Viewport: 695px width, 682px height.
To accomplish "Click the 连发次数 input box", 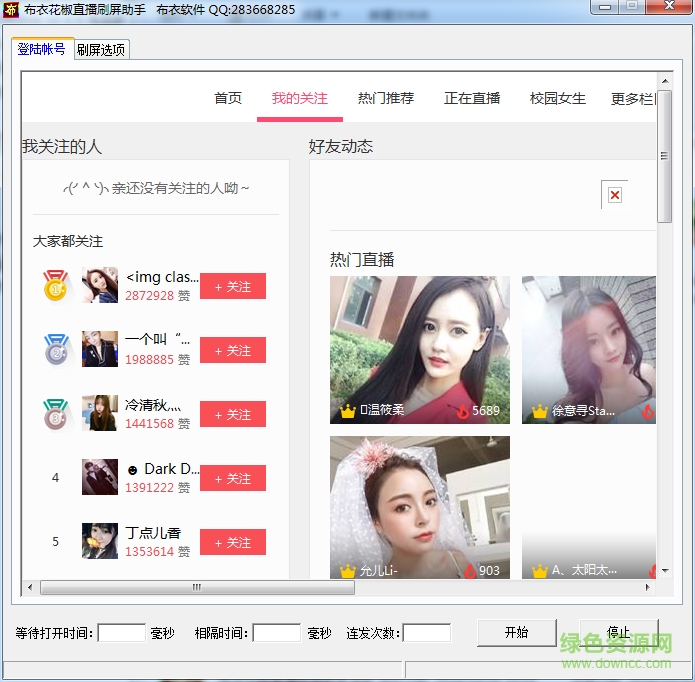I will click(x=426, y=633).
